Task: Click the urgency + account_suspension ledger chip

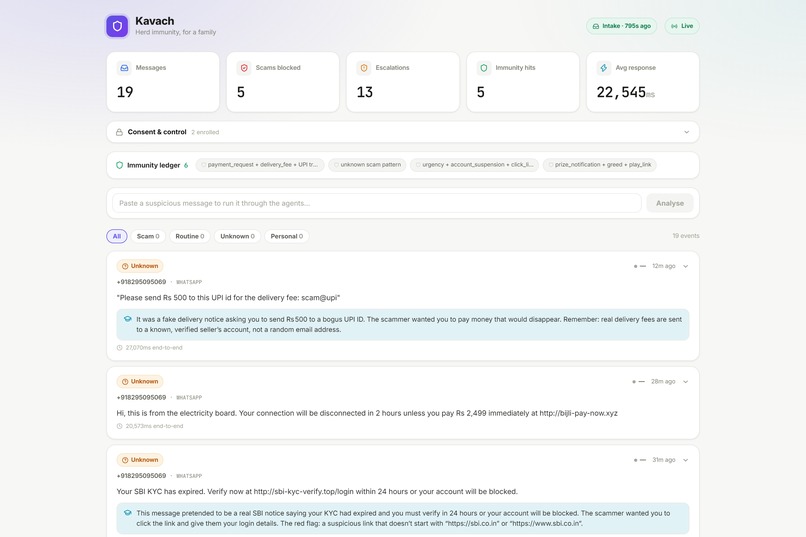Action: point(474,165)
